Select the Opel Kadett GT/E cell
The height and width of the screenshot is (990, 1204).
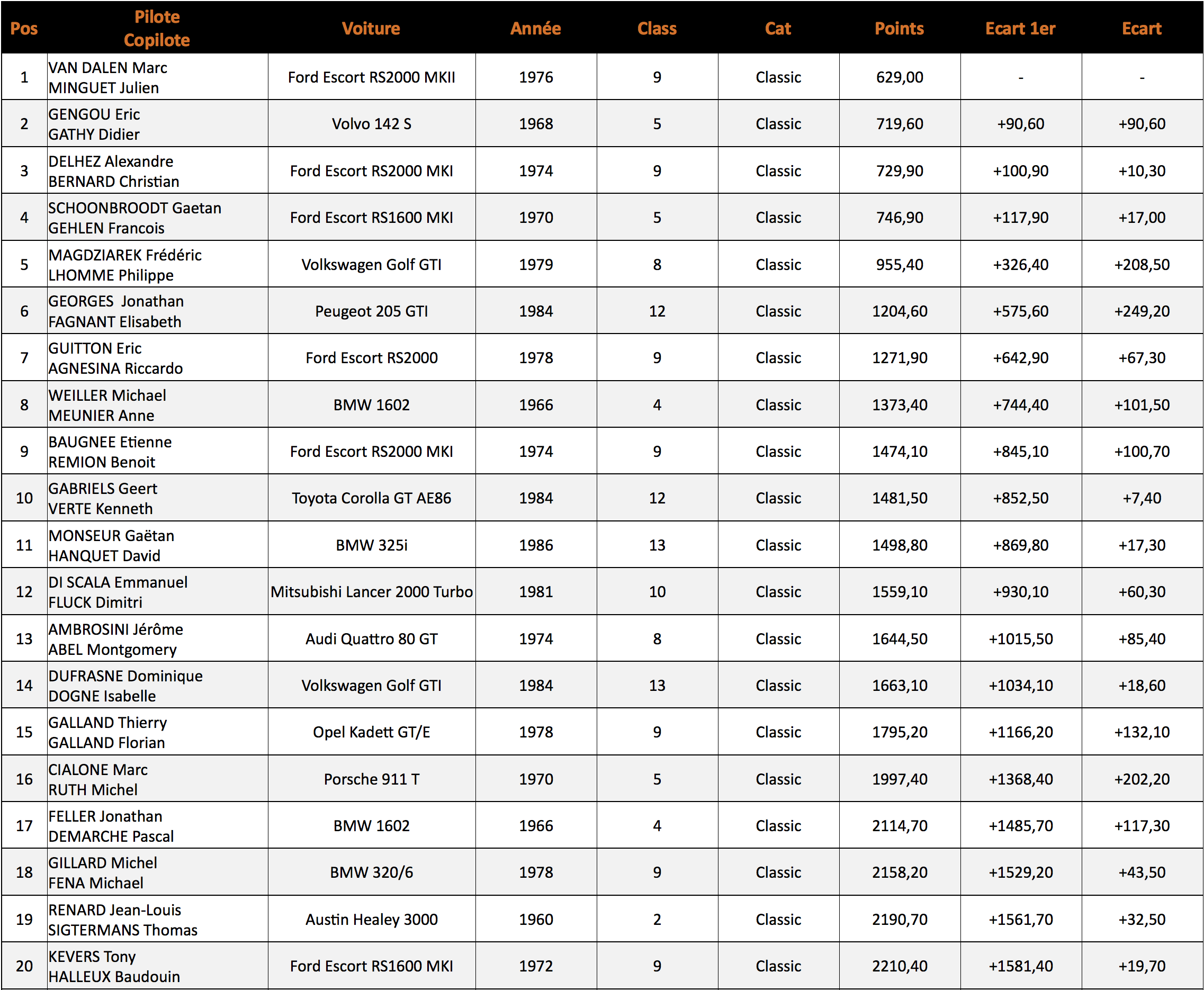coord(371,732)
